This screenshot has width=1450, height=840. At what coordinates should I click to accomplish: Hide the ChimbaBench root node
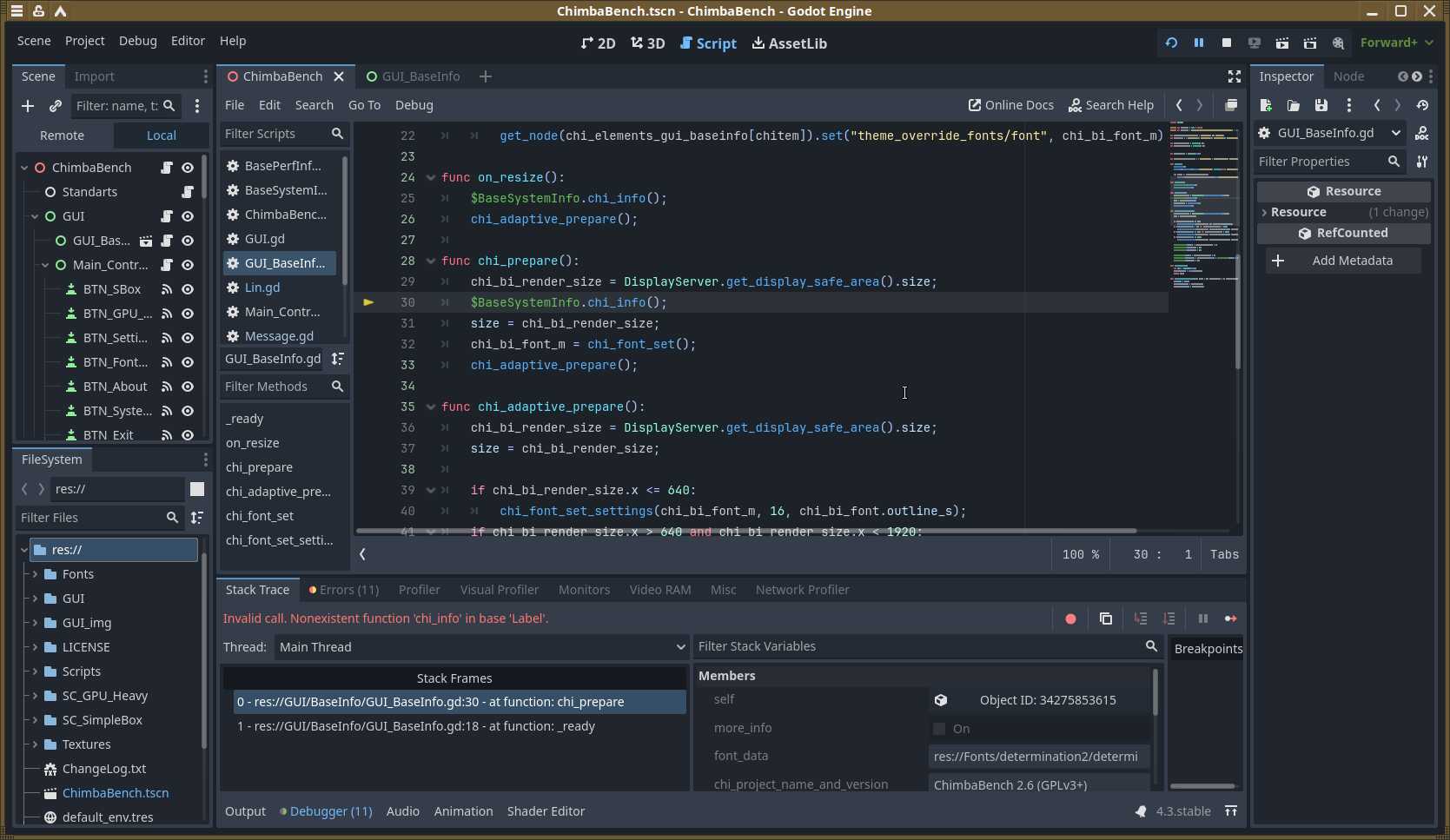pos(188,168)
